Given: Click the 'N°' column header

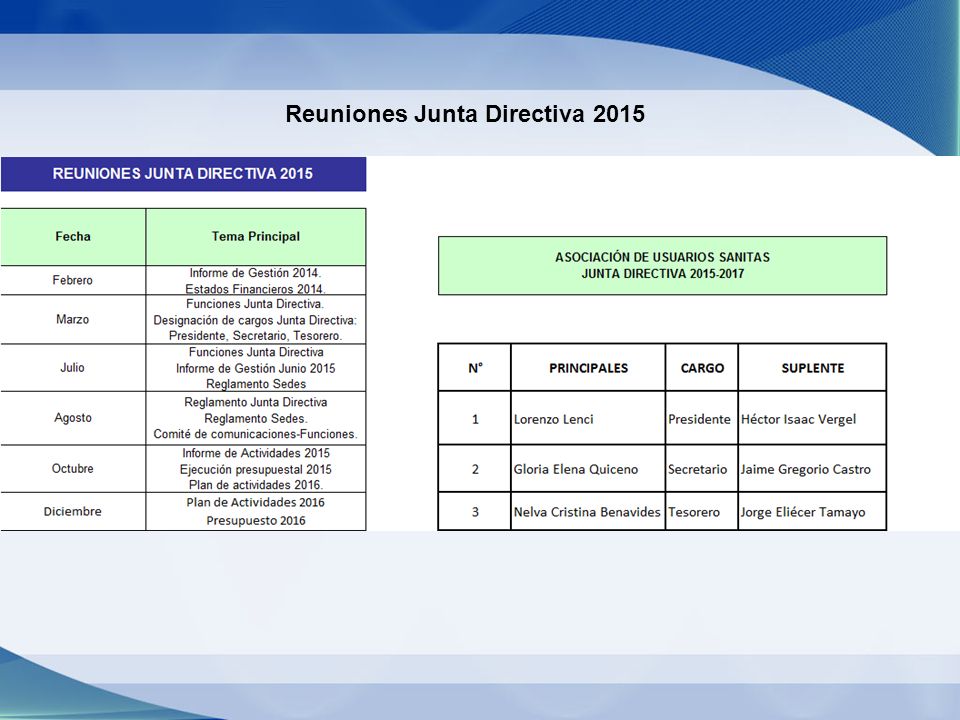Looking at the screenshot, I should [474, 368].
